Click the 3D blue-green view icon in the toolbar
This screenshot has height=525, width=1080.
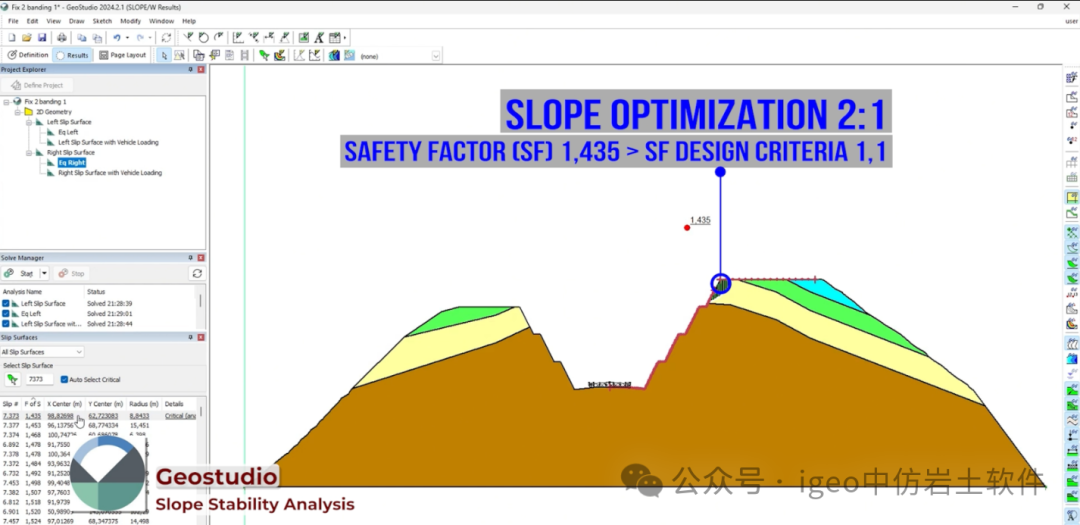click(334, 55)
